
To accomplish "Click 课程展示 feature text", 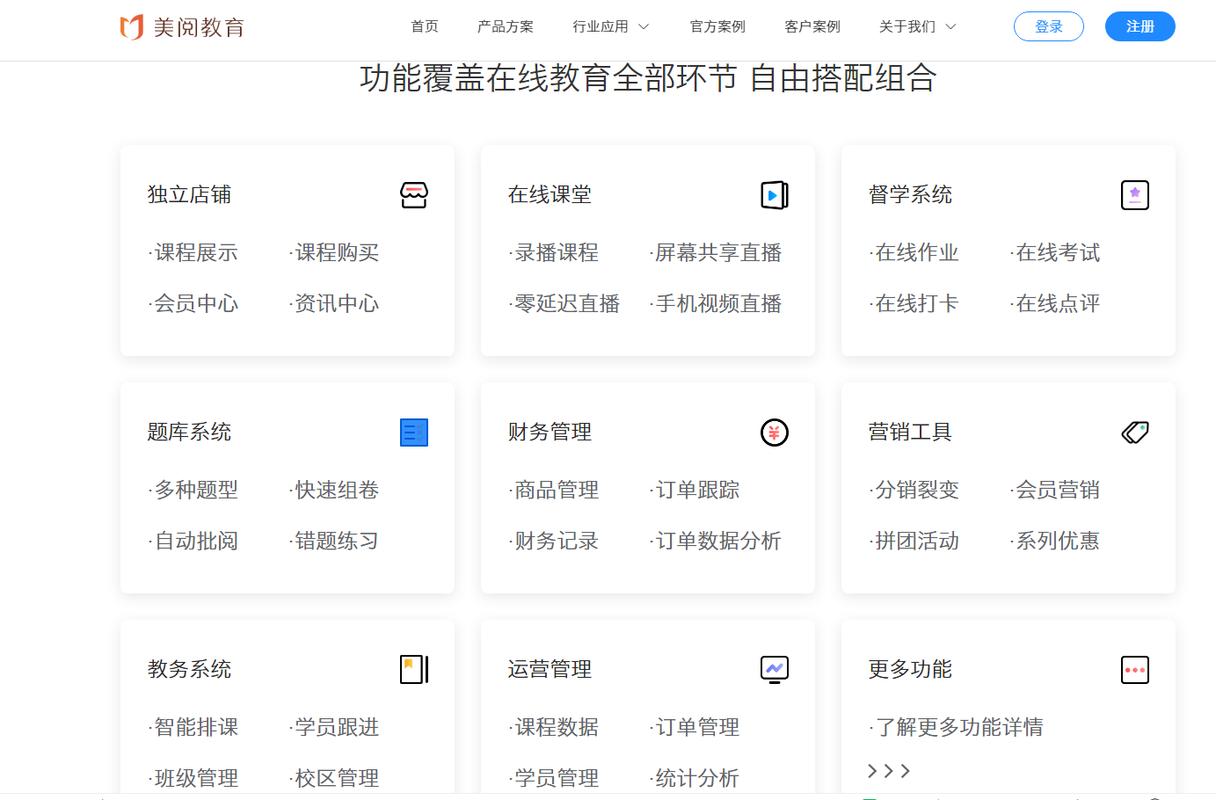I will pos(193,253).
